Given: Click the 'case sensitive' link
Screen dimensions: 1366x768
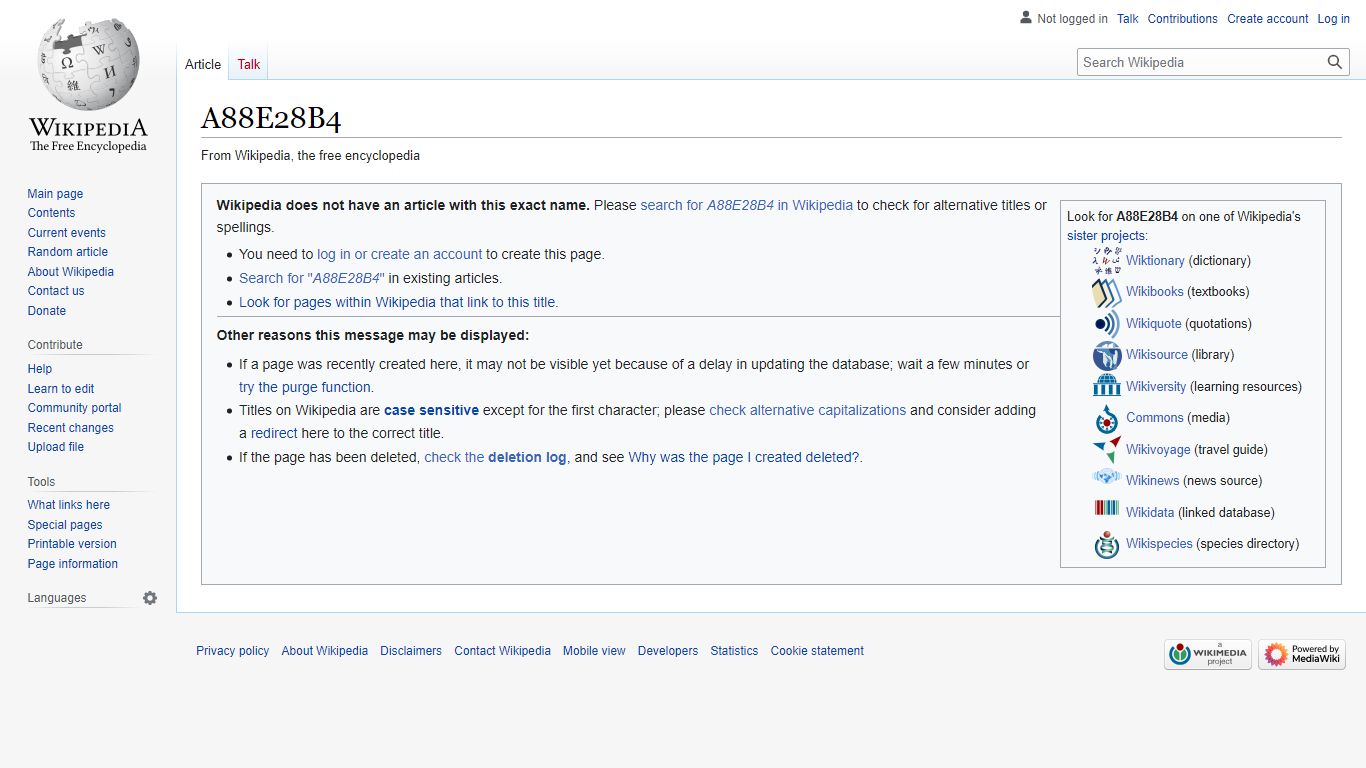Looking at the screenshot, I should point(431,410).
